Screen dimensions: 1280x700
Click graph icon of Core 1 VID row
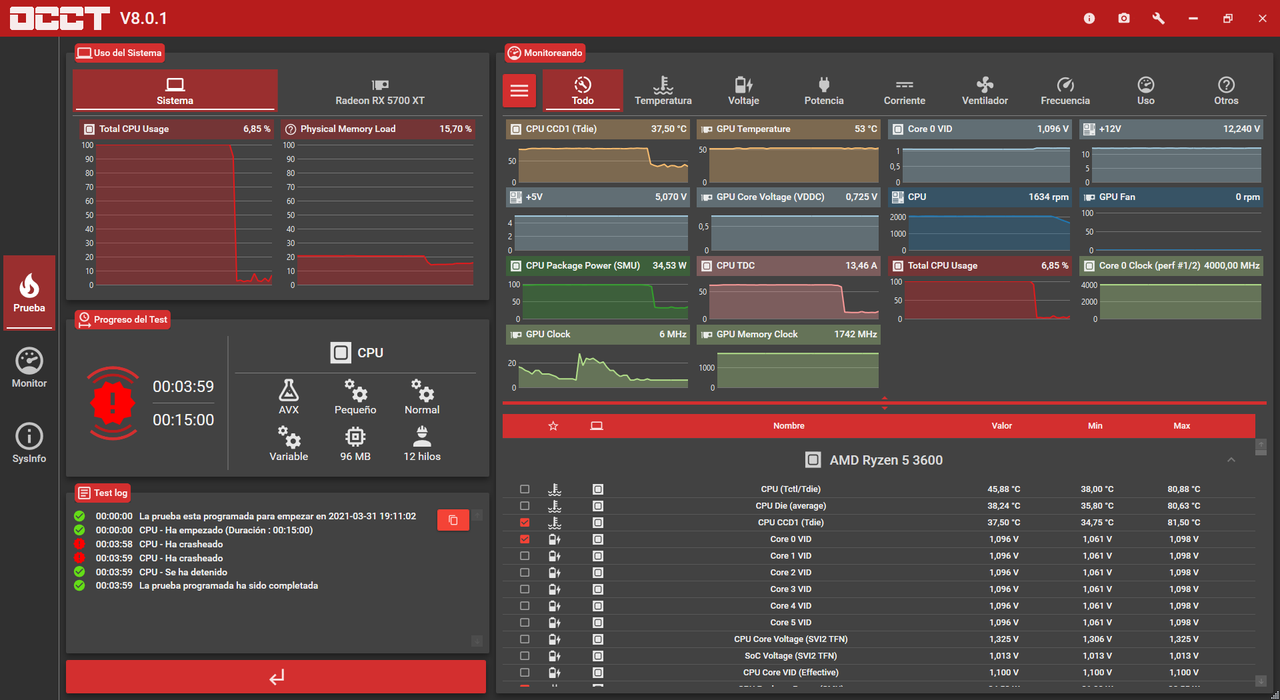pos(598,556)
